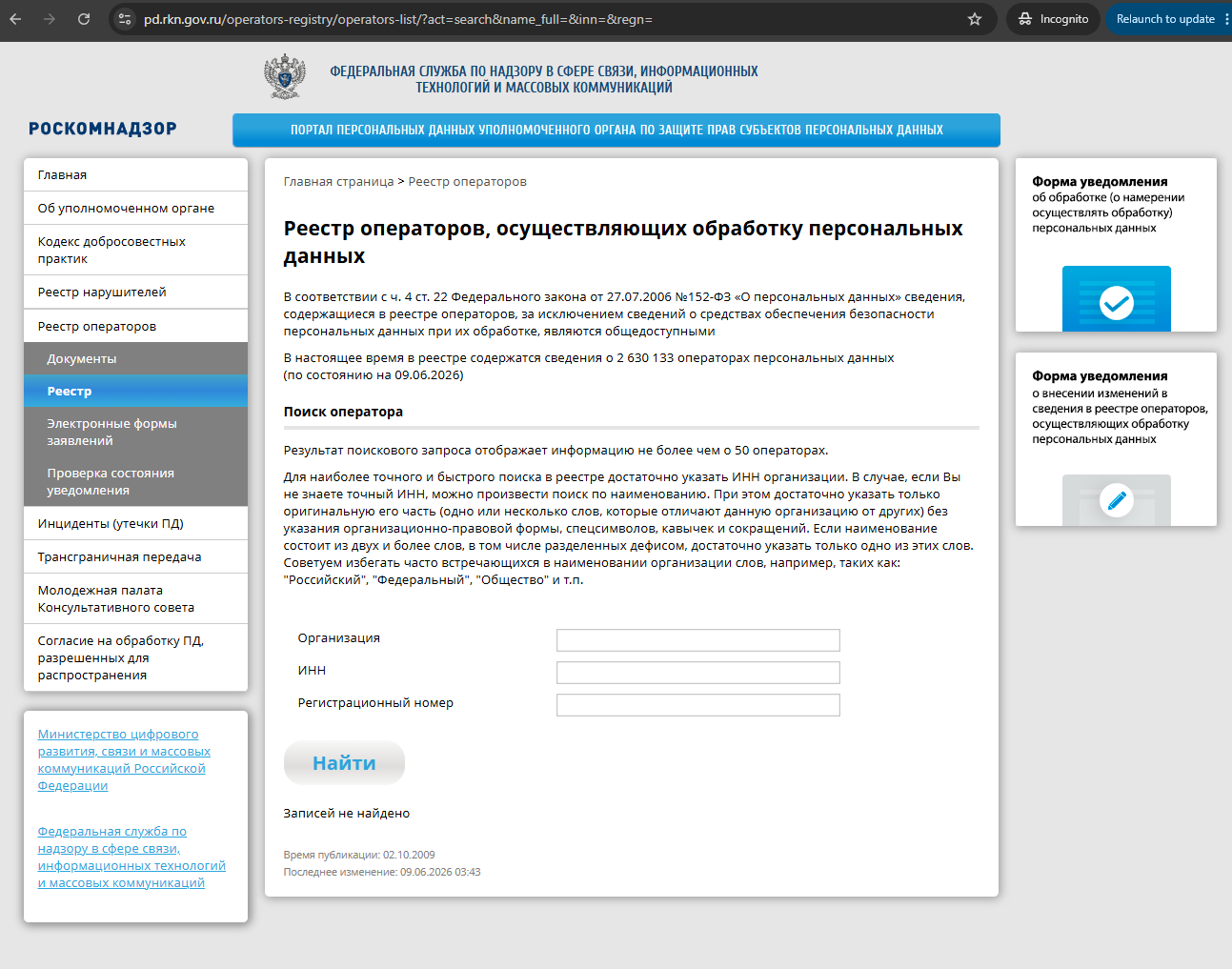Open Об уполномоченном органе menu item
This screenshot has height=969, width=1232.
(x=135, y=209)
